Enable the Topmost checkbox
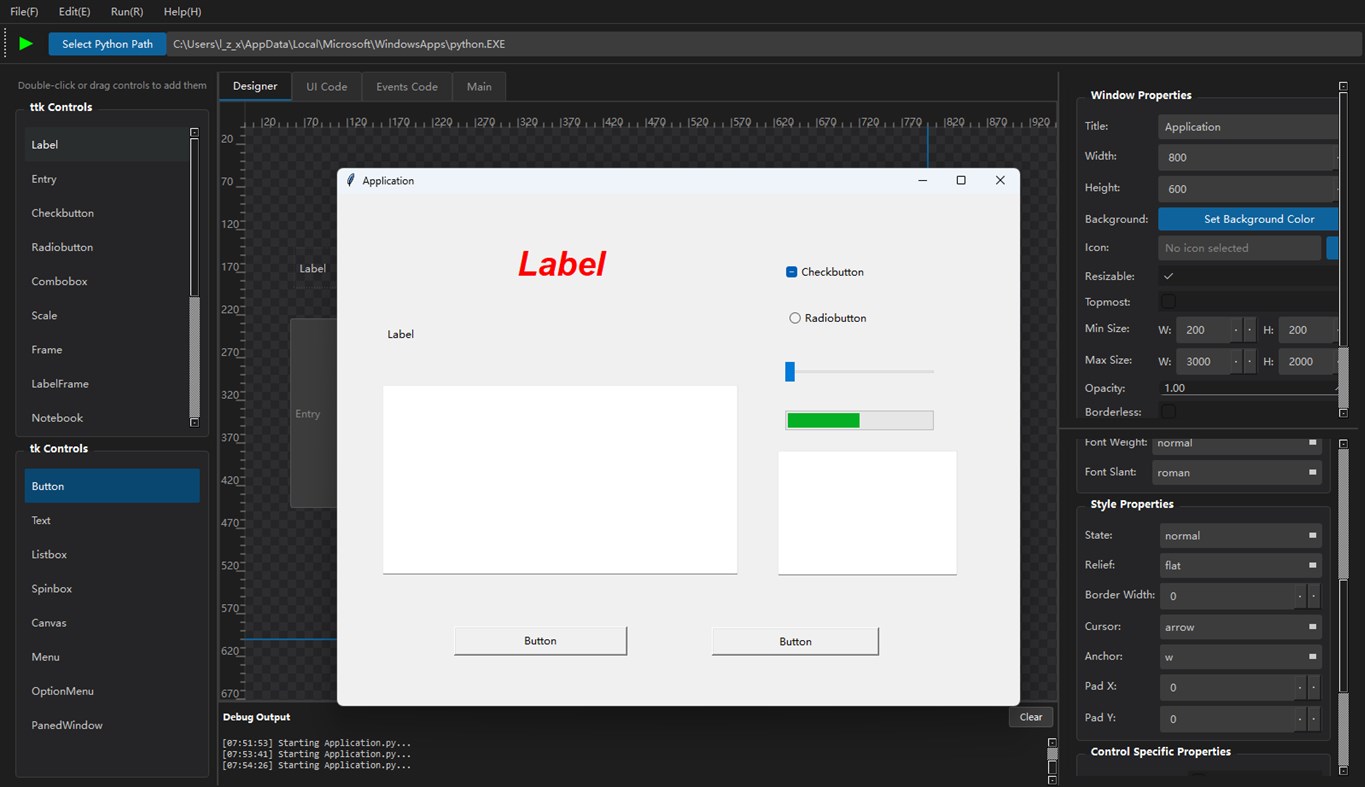Viewport: 1365px width, 787px height. pyautogui.click(x=1168, y=301)
